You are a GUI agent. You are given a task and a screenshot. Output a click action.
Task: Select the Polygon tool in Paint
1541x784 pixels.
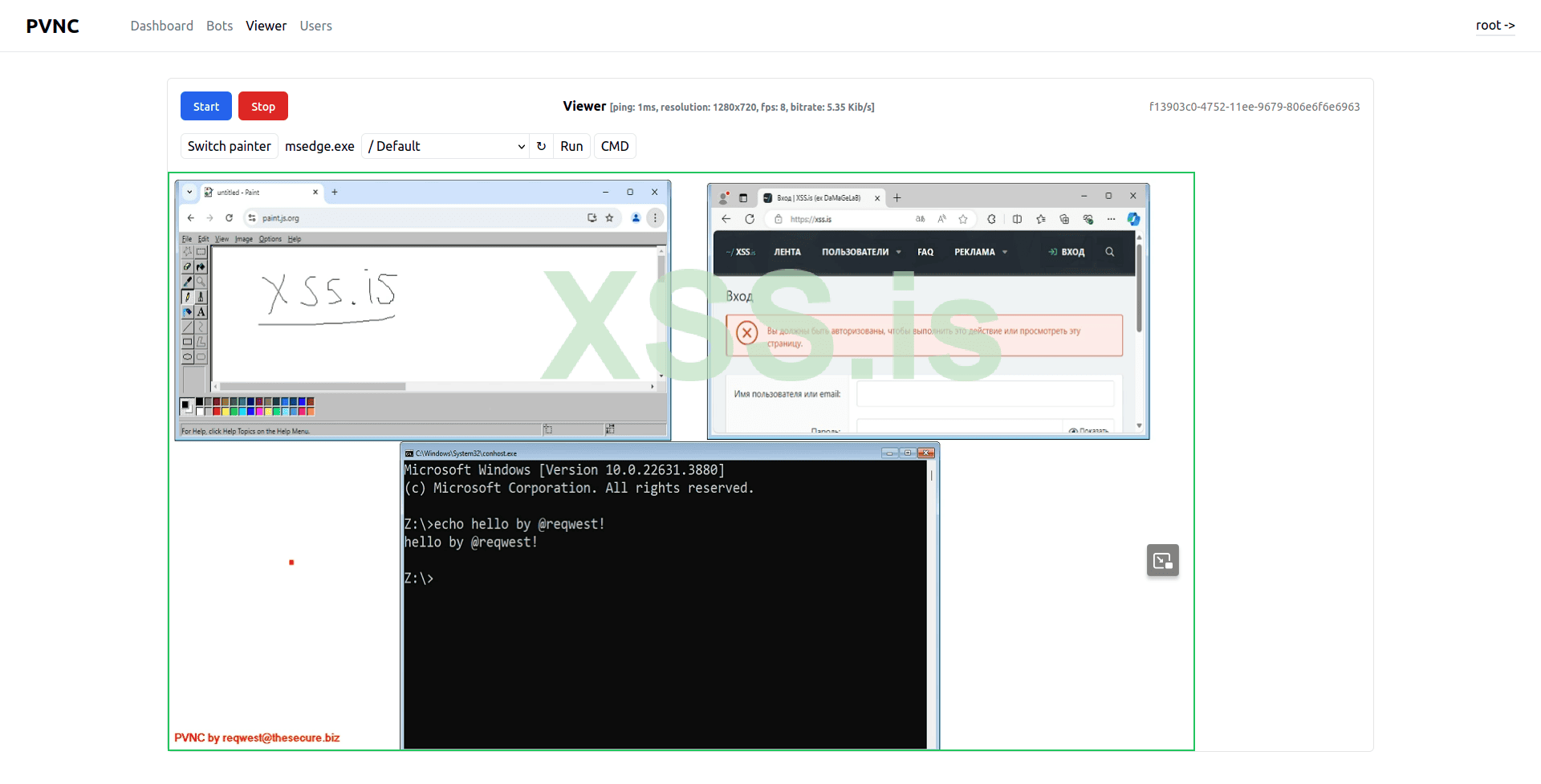coord(201,342)
